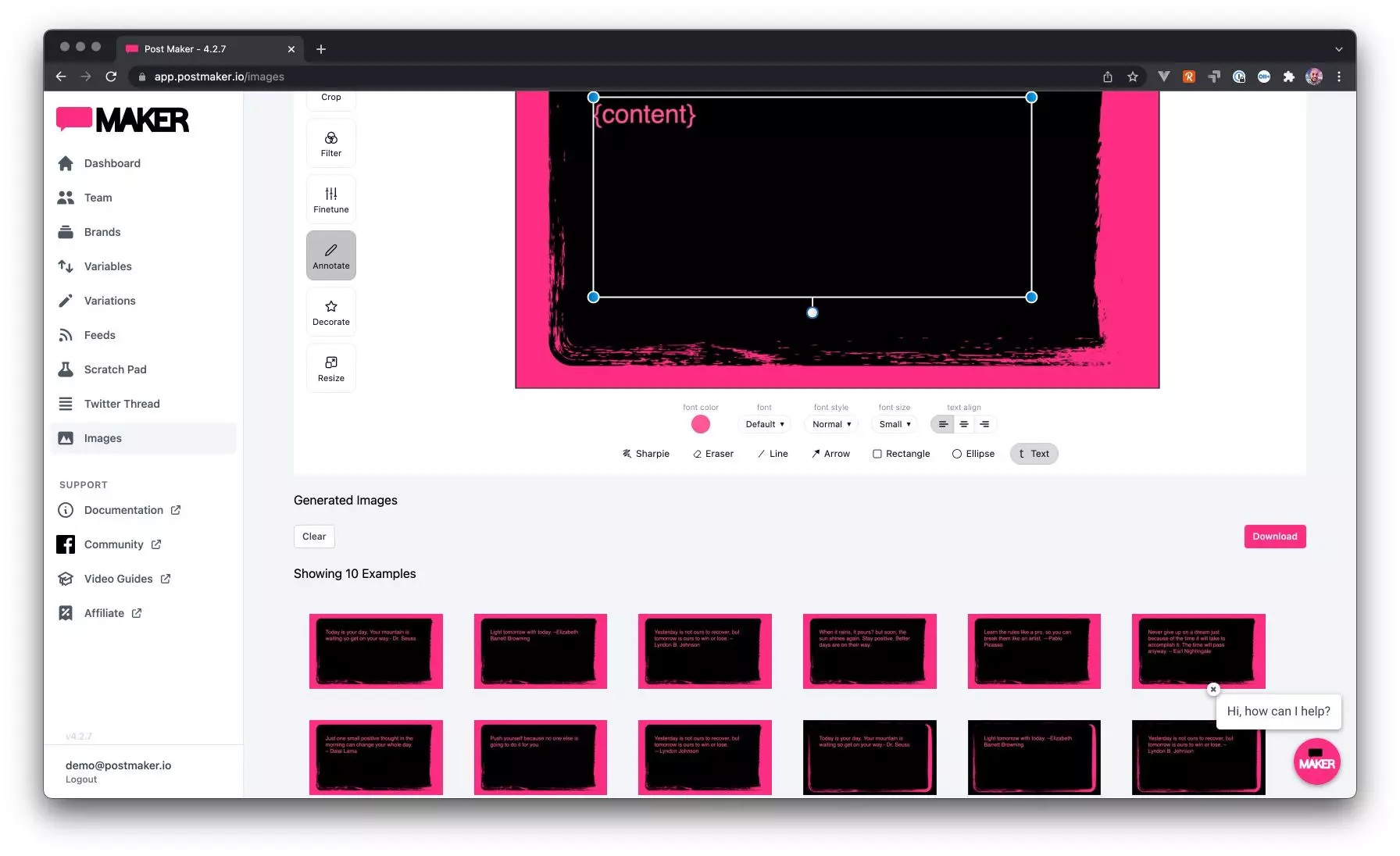Bookmark this page with star icon
1400x856 pixels.
pos(1133,77)
